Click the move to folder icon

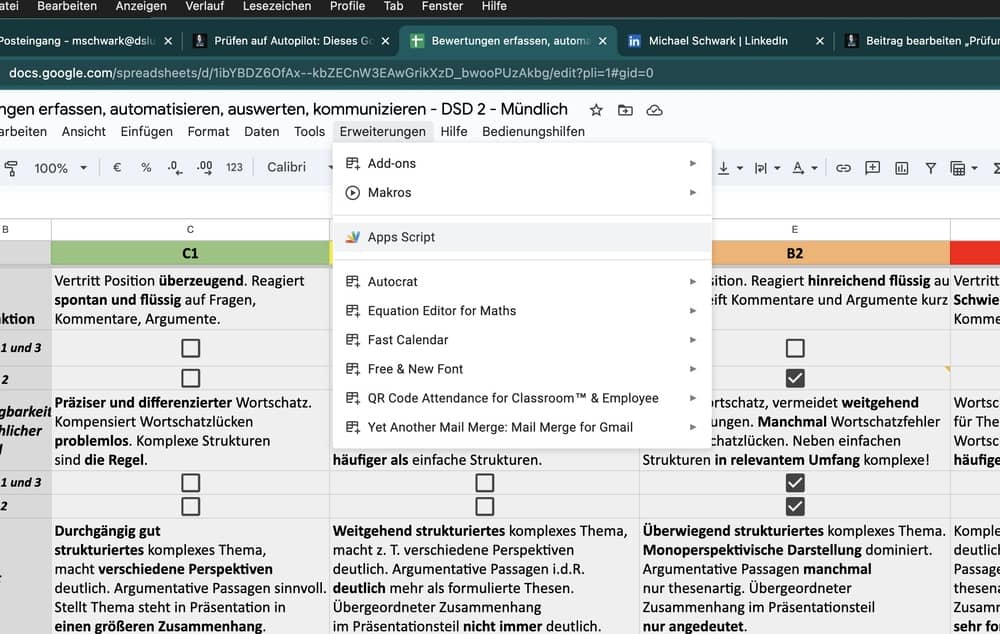click(625, 110)
